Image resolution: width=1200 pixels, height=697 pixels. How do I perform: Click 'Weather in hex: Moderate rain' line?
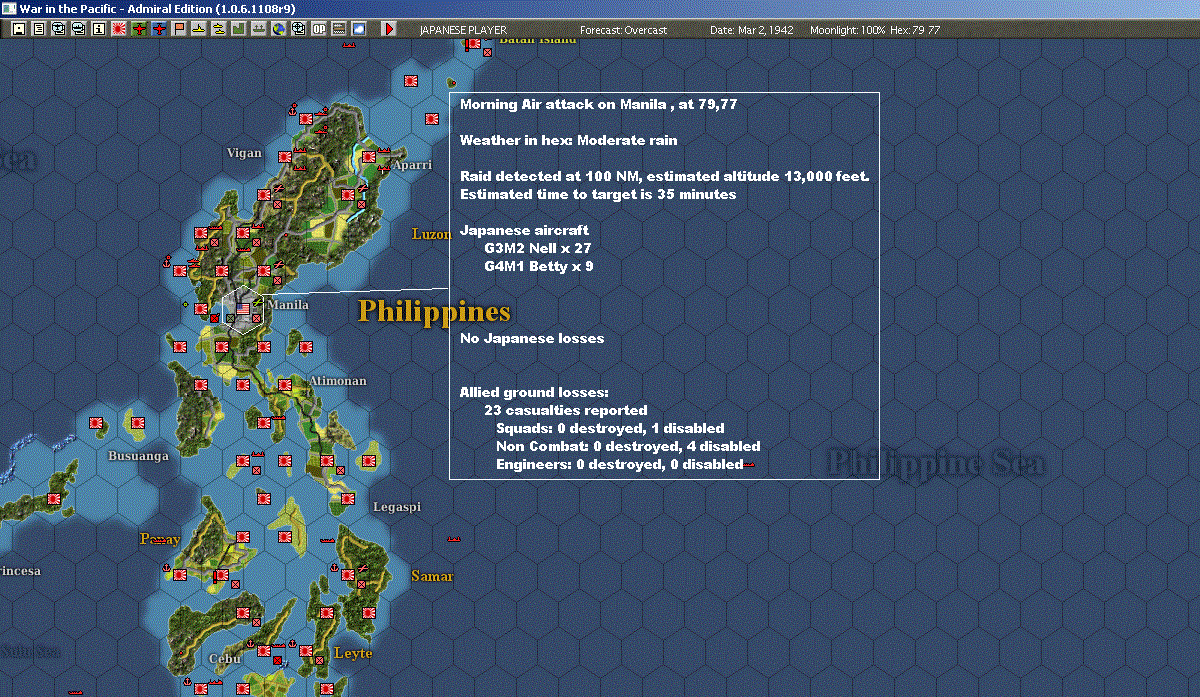[x=568, y=140]
